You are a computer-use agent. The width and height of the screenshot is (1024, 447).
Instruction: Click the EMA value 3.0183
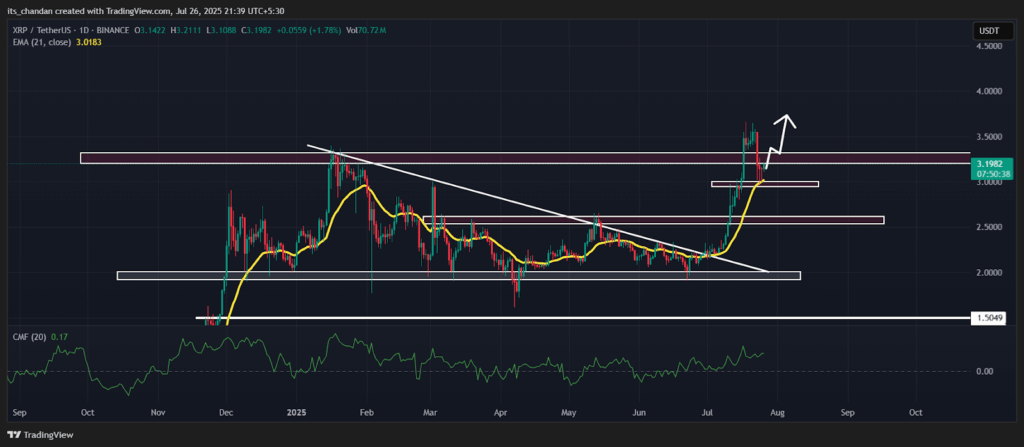(x=89, y=42)
